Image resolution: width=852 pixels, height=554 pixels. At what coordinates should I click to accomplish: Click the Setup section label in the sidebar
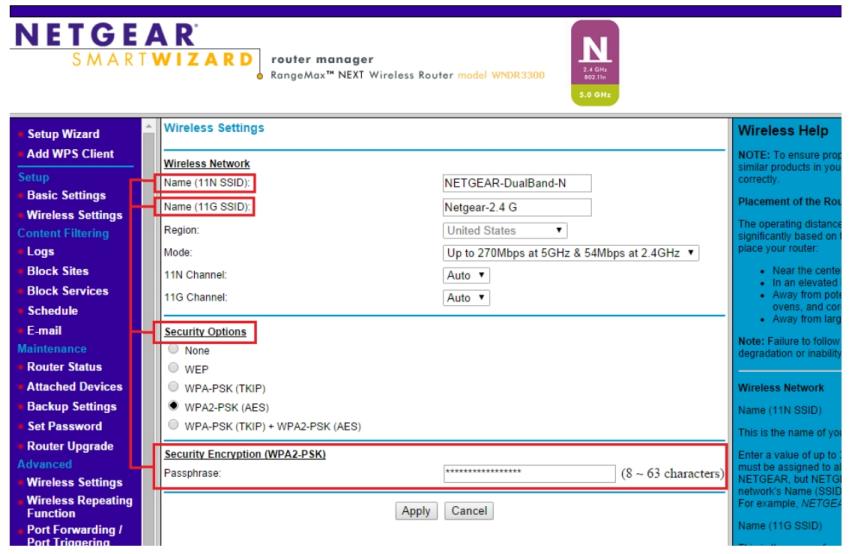34,177
